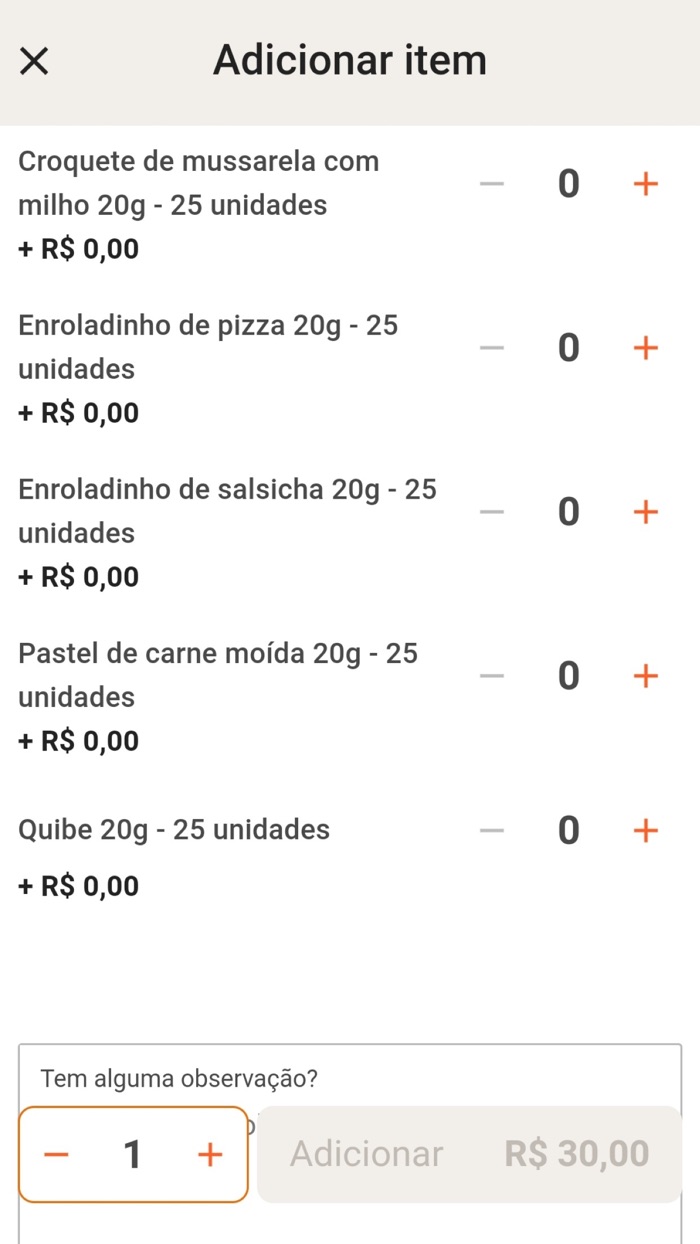This screenshot has height=1244, width=700.
Task: Select the Adicionar item title
Action: click(x=349, y=60)
